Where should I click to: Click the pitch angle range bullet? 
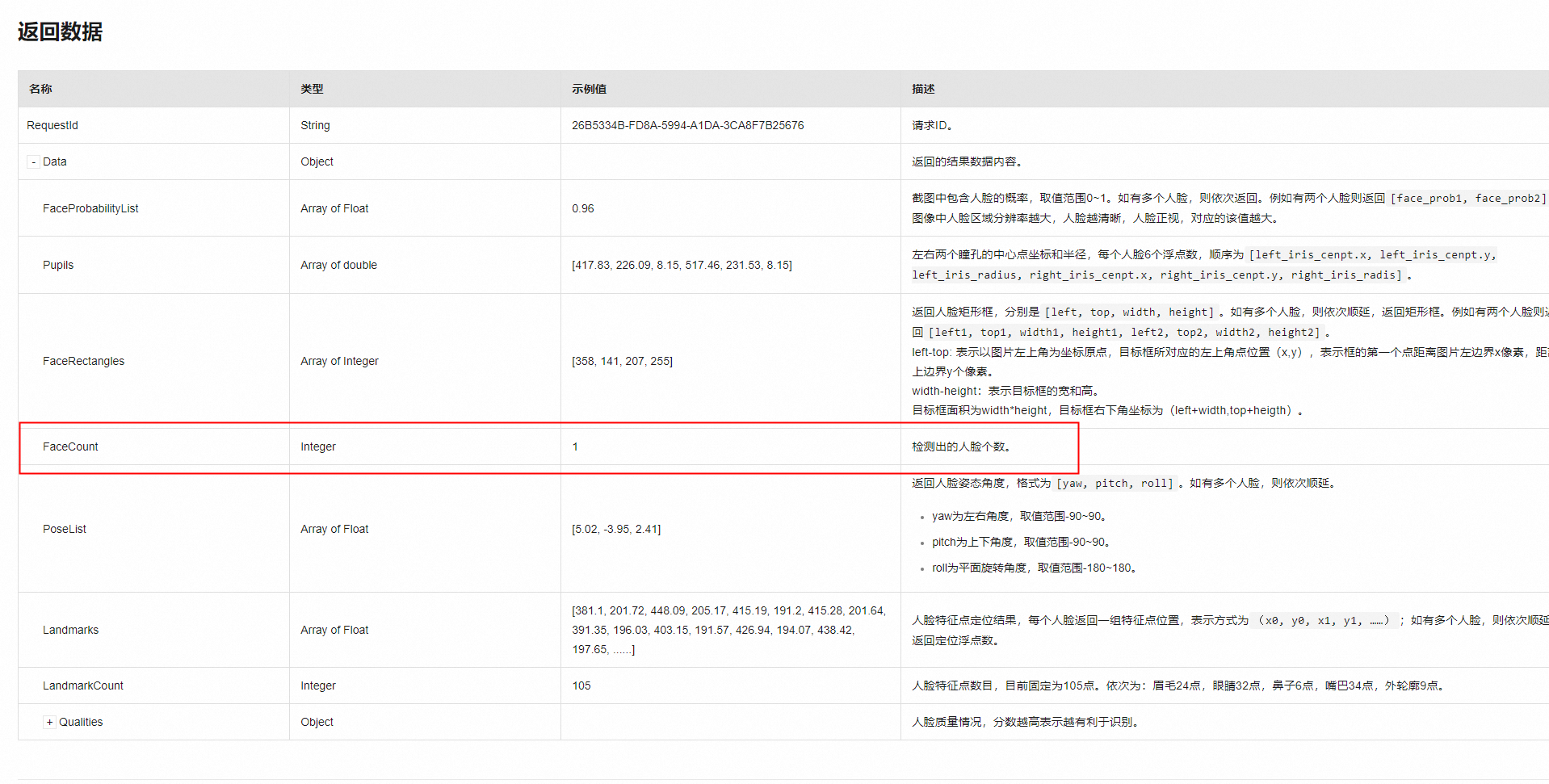pos(1022,542)
